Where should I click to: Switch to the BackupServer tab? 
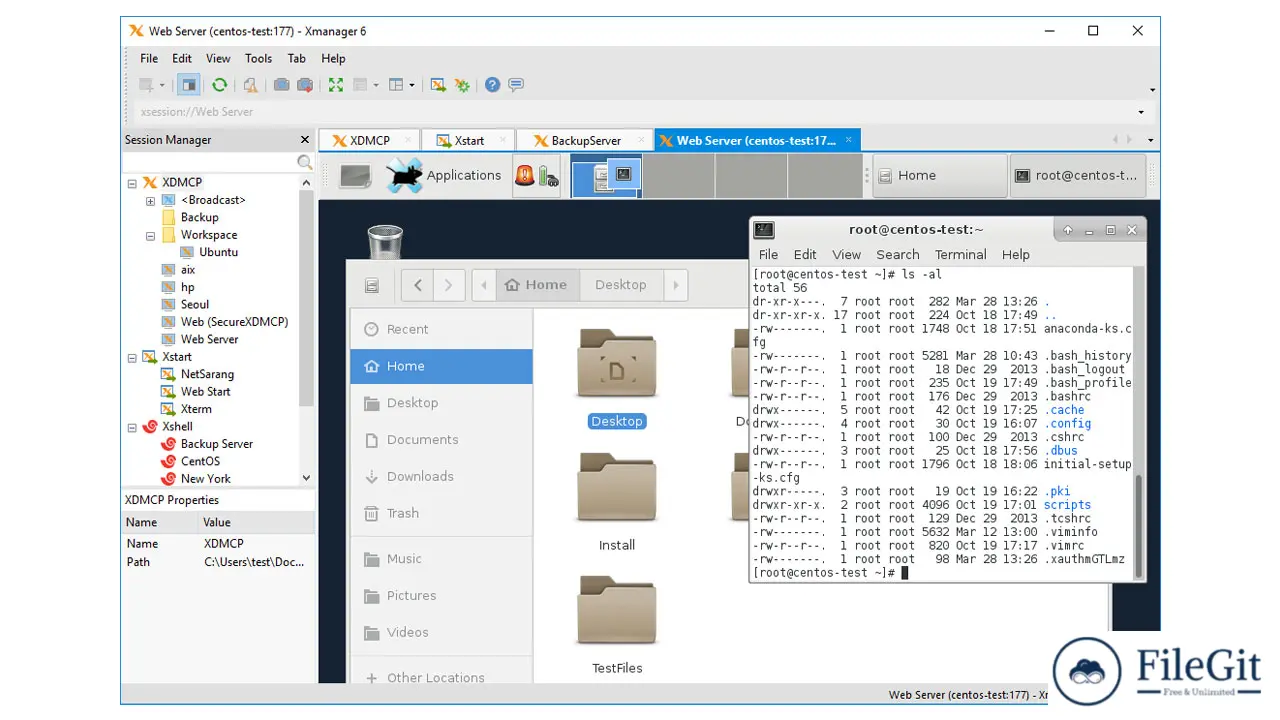[585, 140]
